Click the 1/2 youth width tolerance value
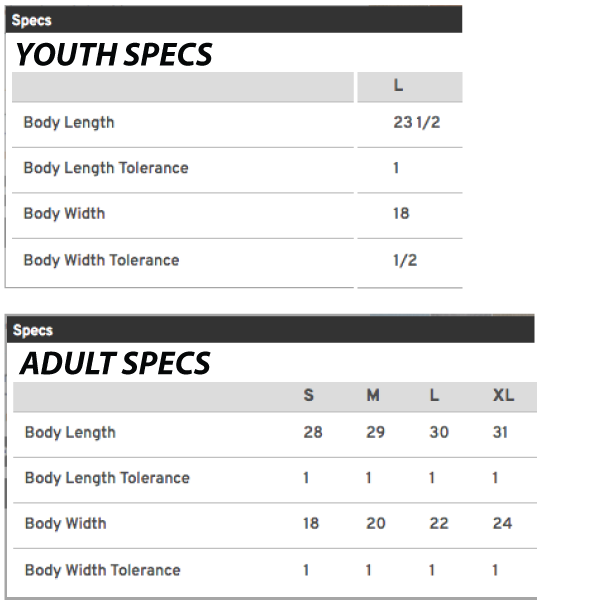Viewport: 600px width, 600px height. (x=405, y=260)
